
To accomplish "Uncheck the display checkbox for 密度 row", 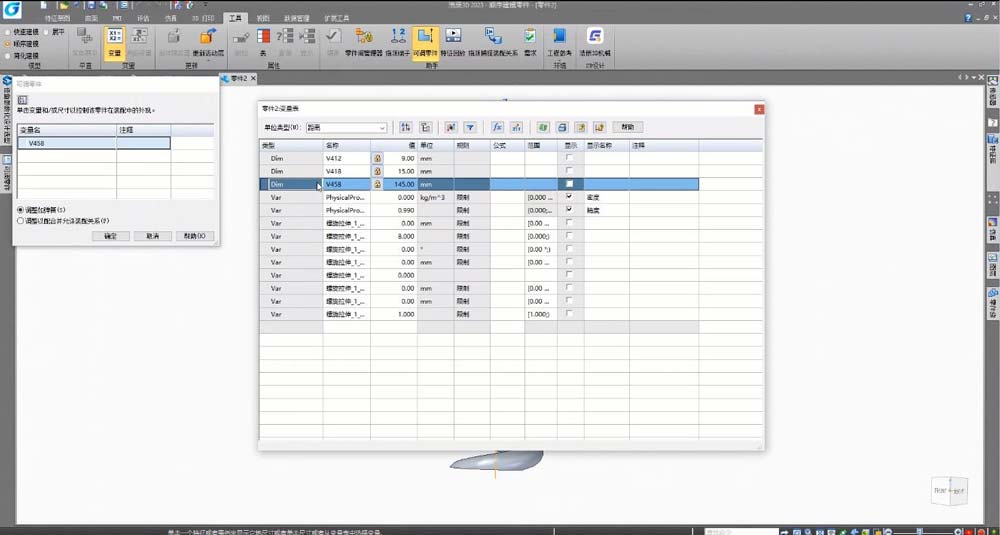I will click(x=570, y=197).
